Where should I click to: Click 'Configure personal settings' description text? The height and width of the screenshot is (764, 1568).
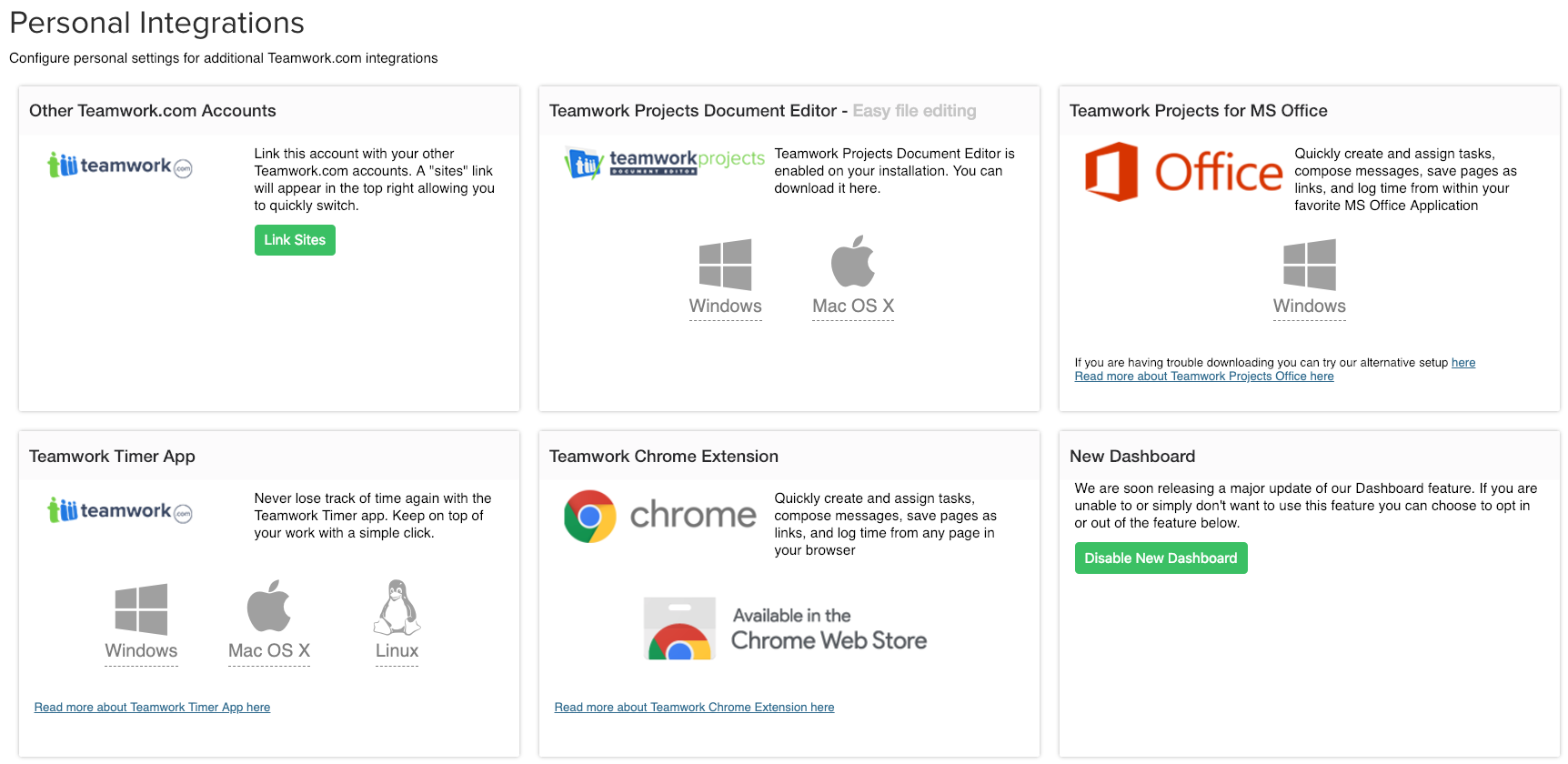click(x=224, y=58)
